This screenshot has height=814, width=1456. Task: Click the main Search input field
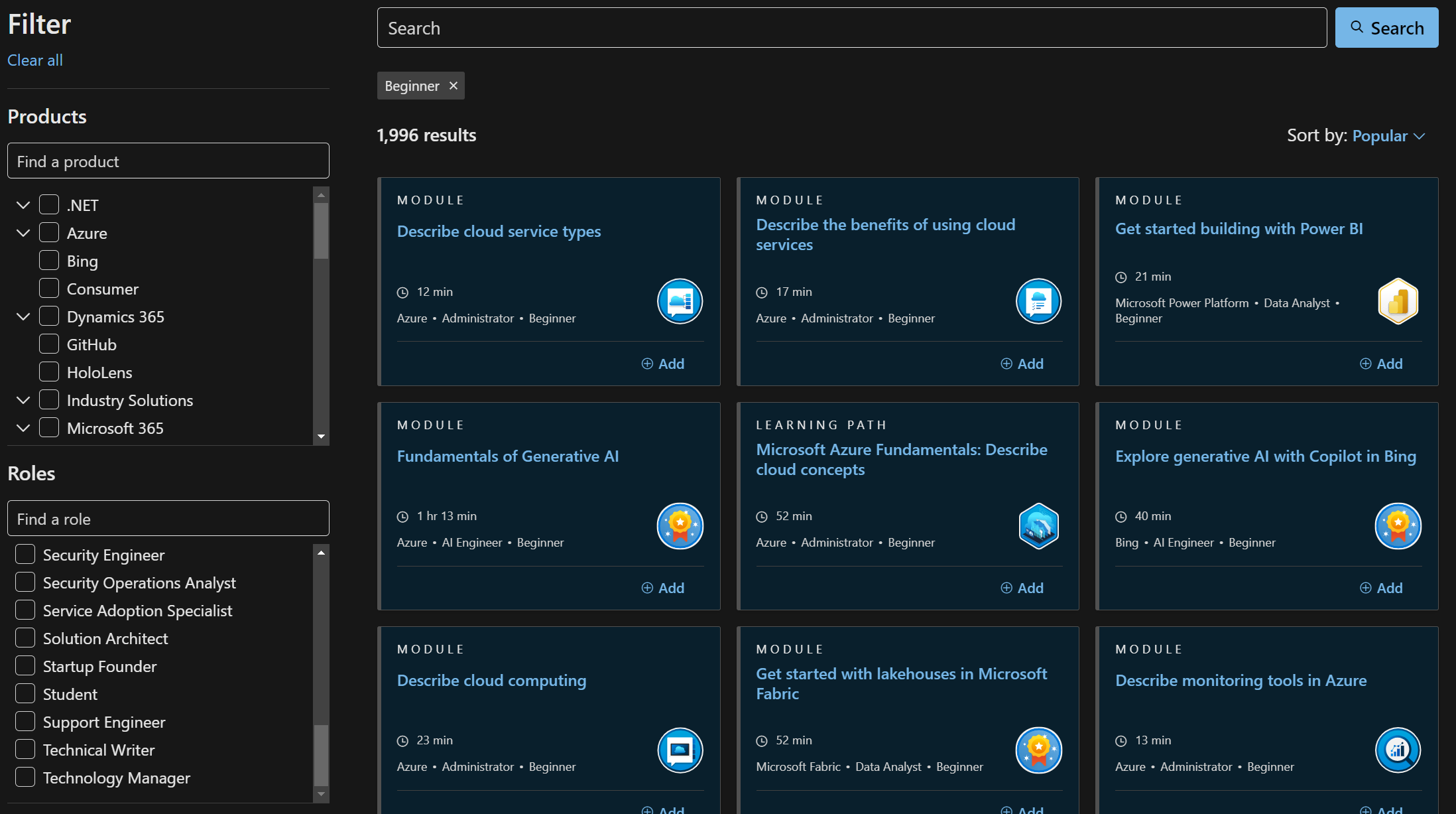click(x=851, y=28)
